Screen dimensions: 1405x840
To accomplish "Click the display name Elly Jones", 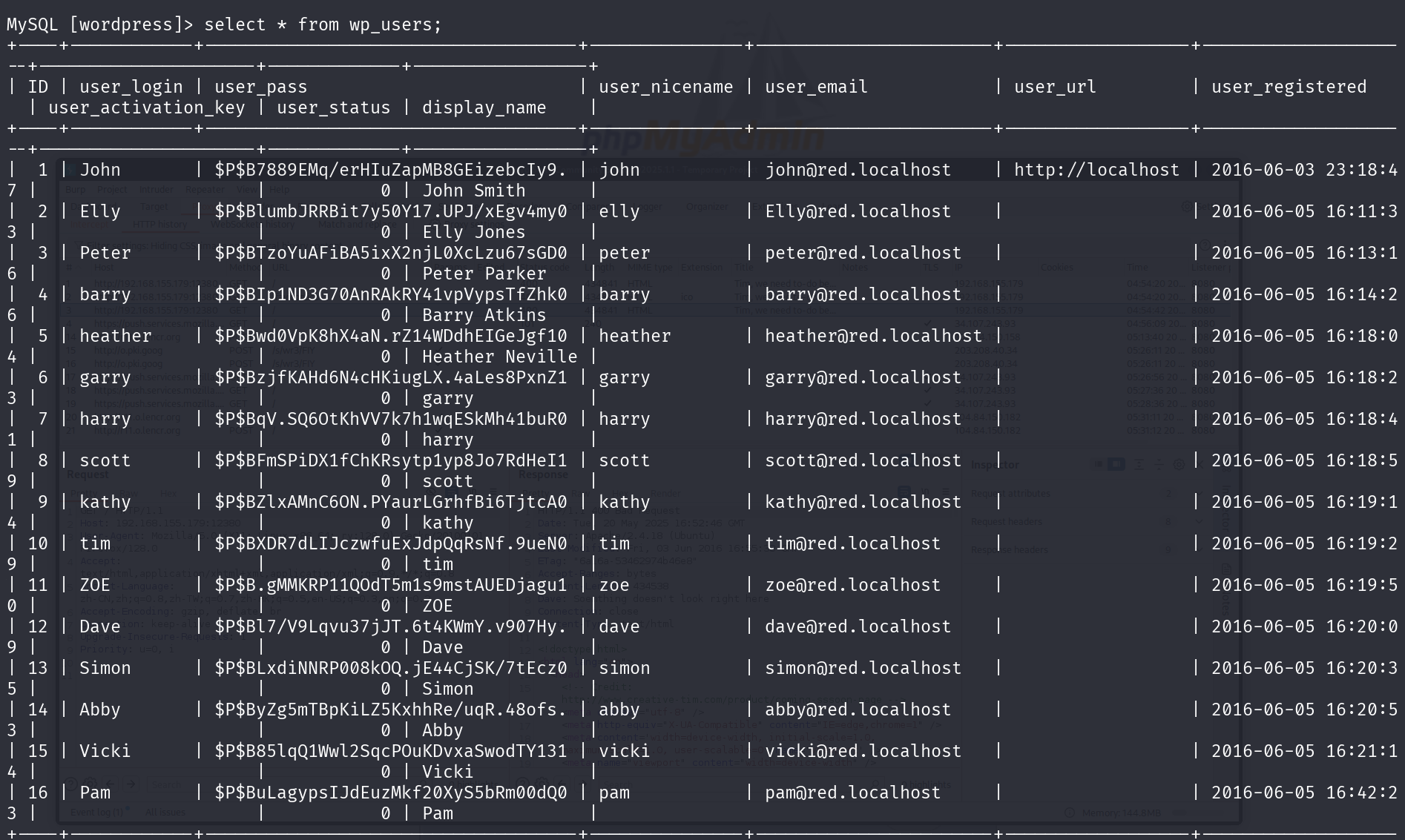I will pyautogui.click(x=474, y=232).
